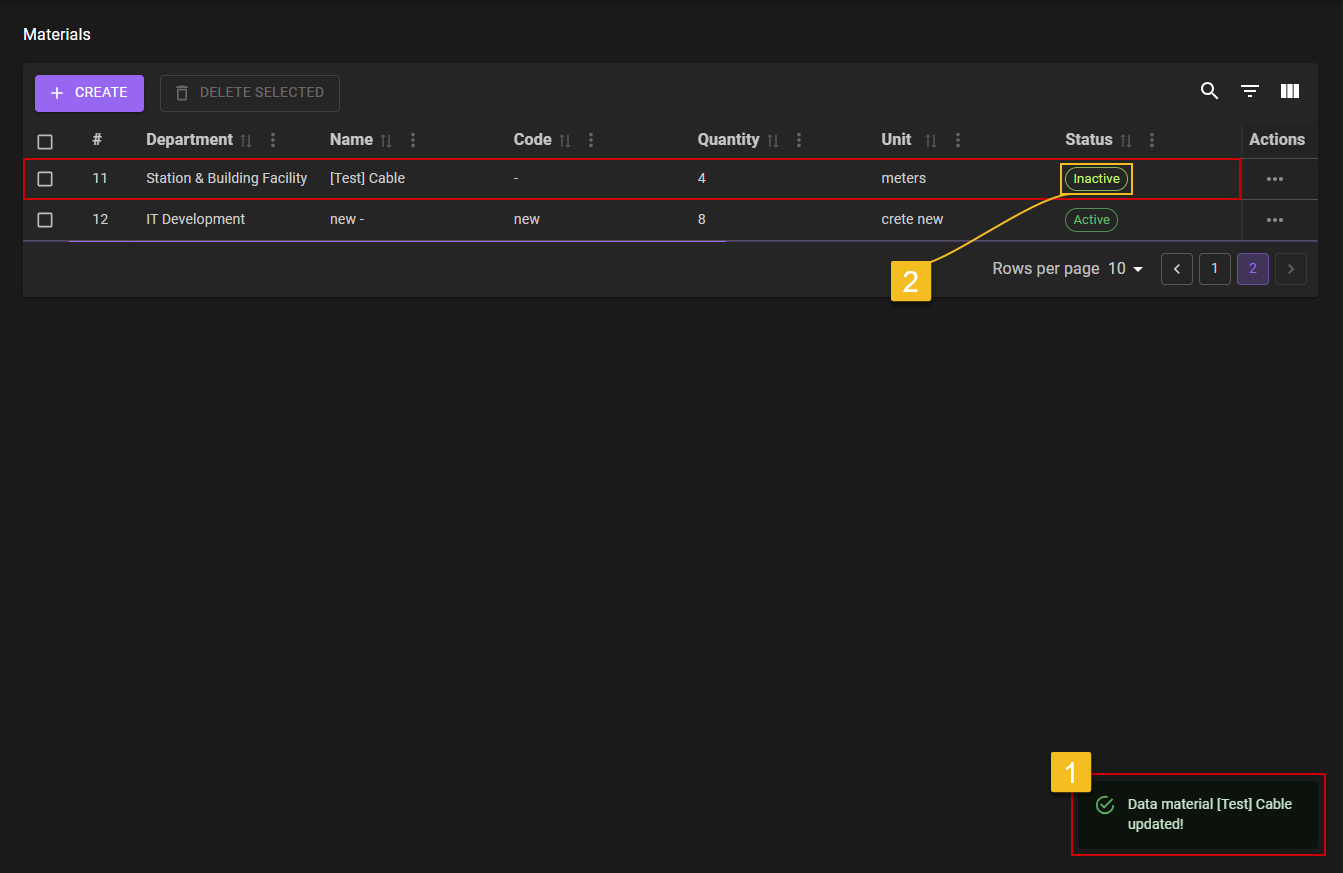Screen dimensions: 1343x873
Task: Sort the table by Name column
Action: 386,141
